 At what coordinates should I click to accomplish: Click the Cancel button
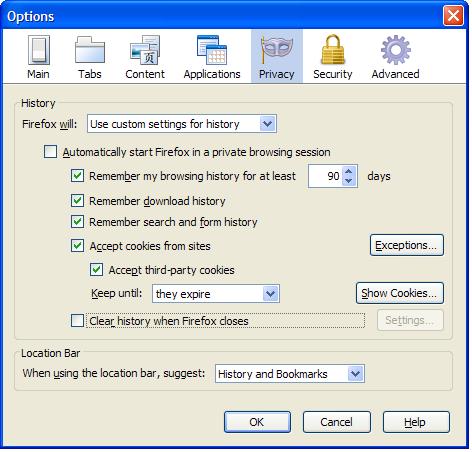click(337, 422)
